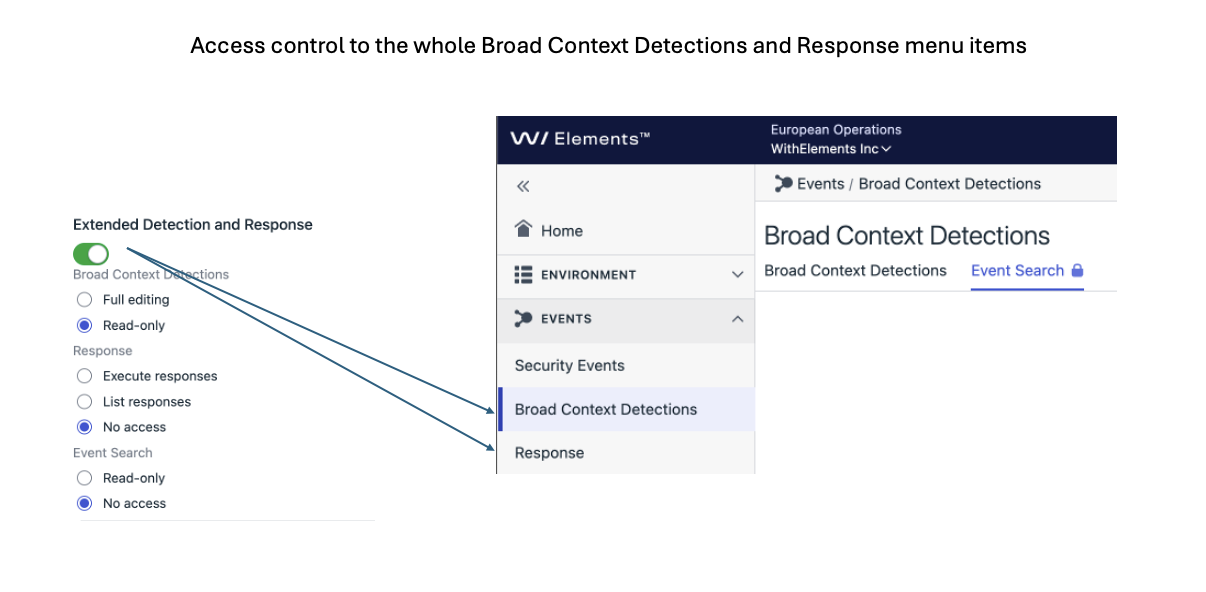Choose List responses radio option
This screenshot has width=1206, height=592.
pos(84,401)
